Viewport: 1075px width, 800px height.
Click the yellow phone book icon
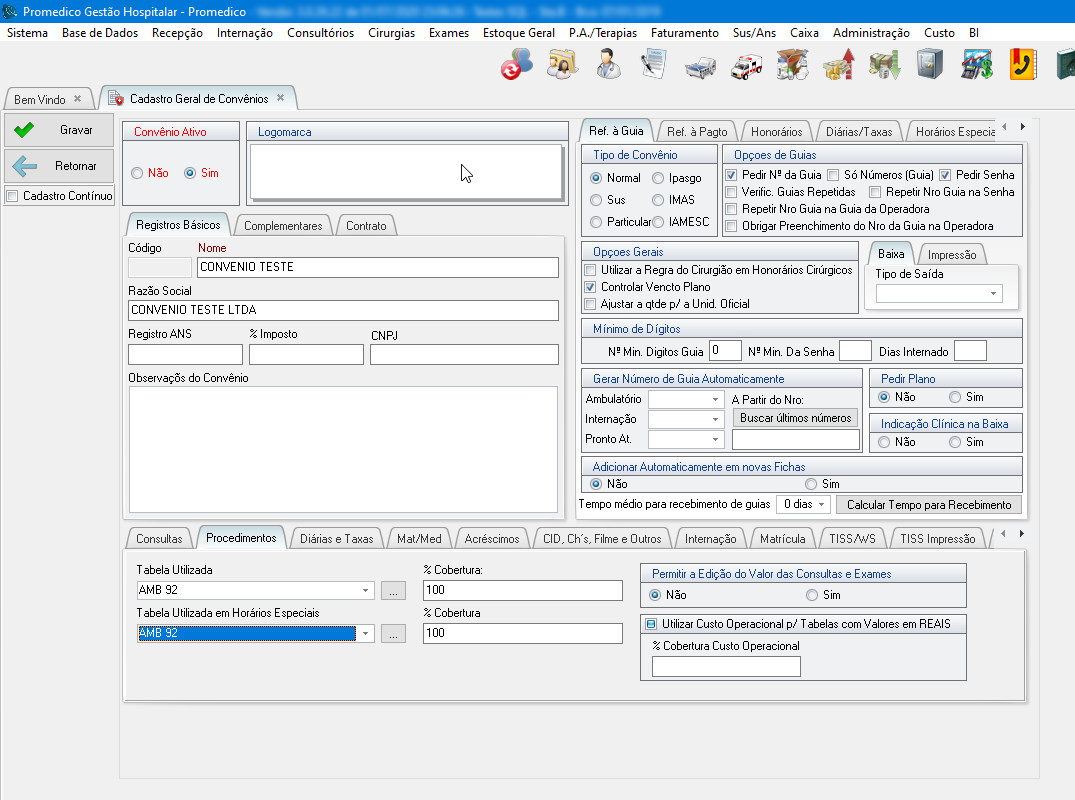(x=1022, y=65)
